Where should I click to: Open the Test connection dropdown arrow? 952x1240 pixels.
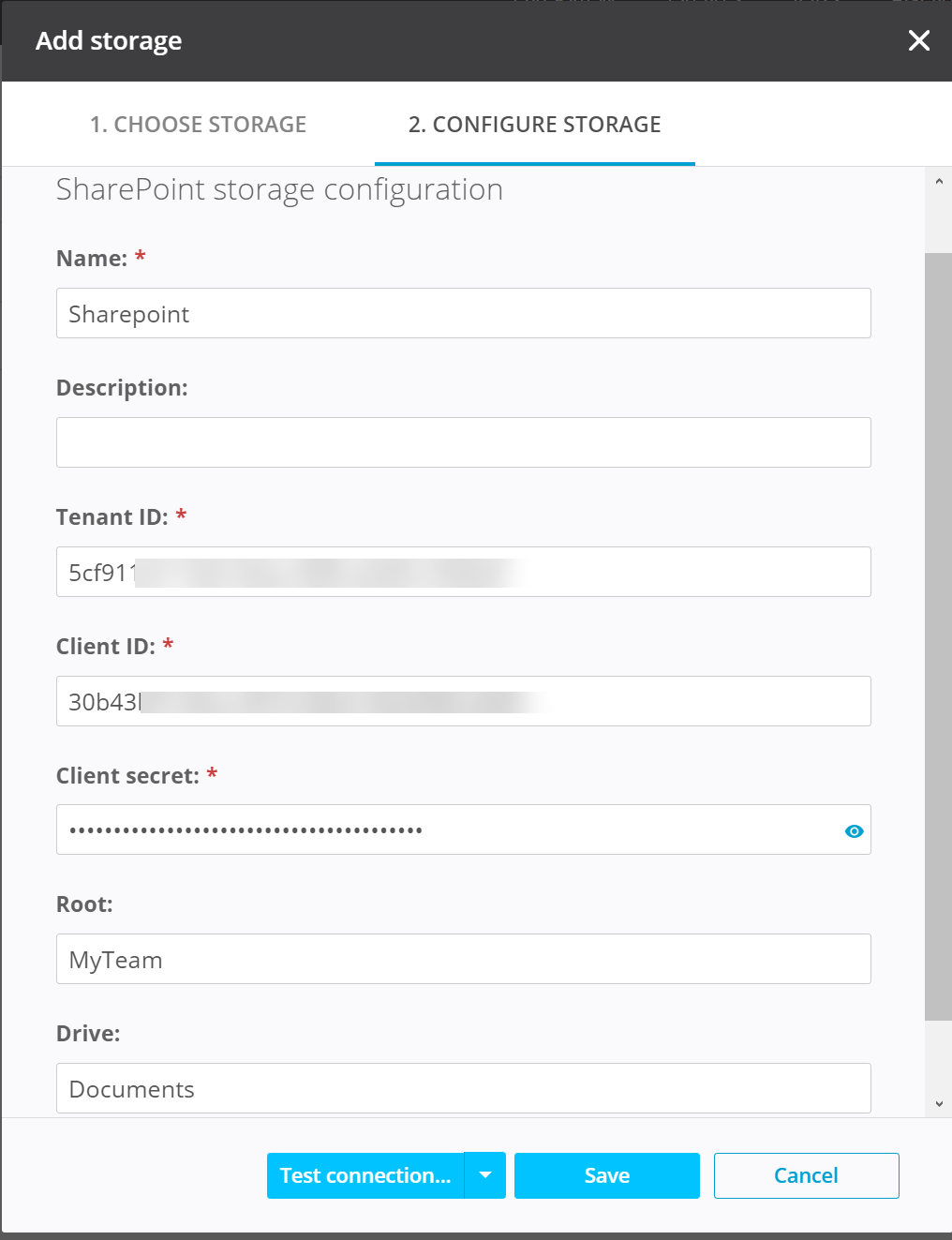click(x=485, y=1175)
